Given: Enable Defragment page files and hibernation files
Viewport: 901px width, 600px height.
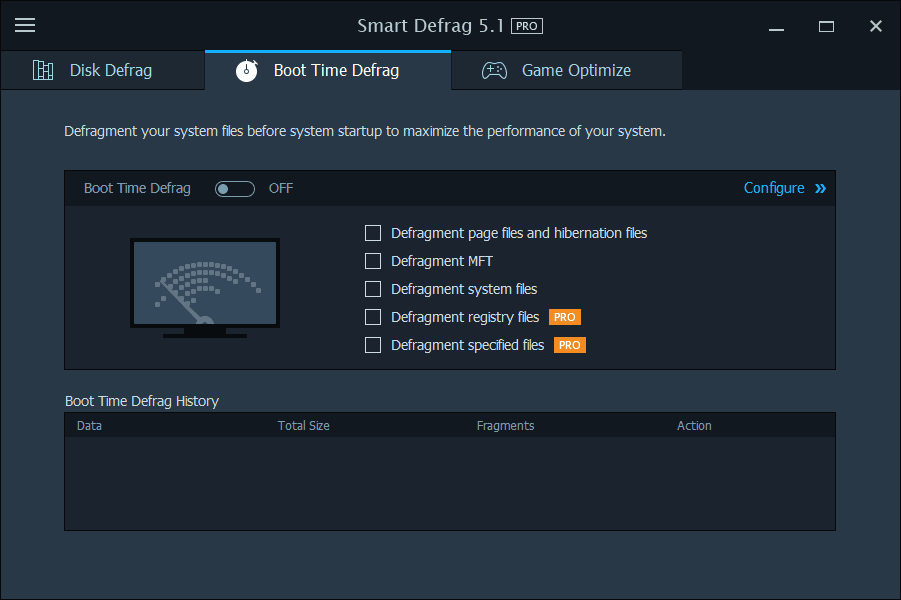Looking at the screenshot, I should tap(373, 233).
